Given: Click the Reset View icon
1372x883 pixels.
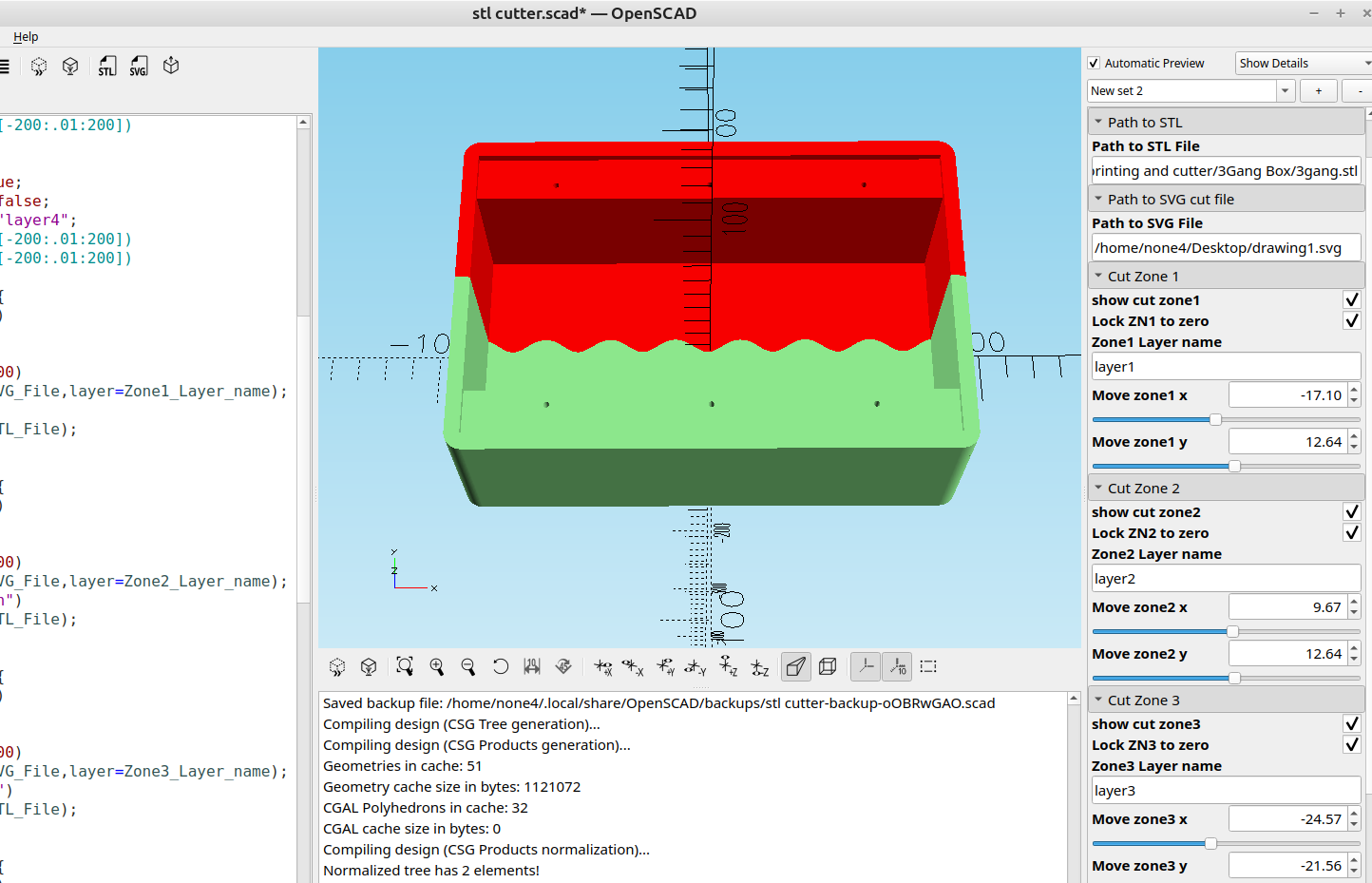Looking at the screenshot, I should point(501,667).
